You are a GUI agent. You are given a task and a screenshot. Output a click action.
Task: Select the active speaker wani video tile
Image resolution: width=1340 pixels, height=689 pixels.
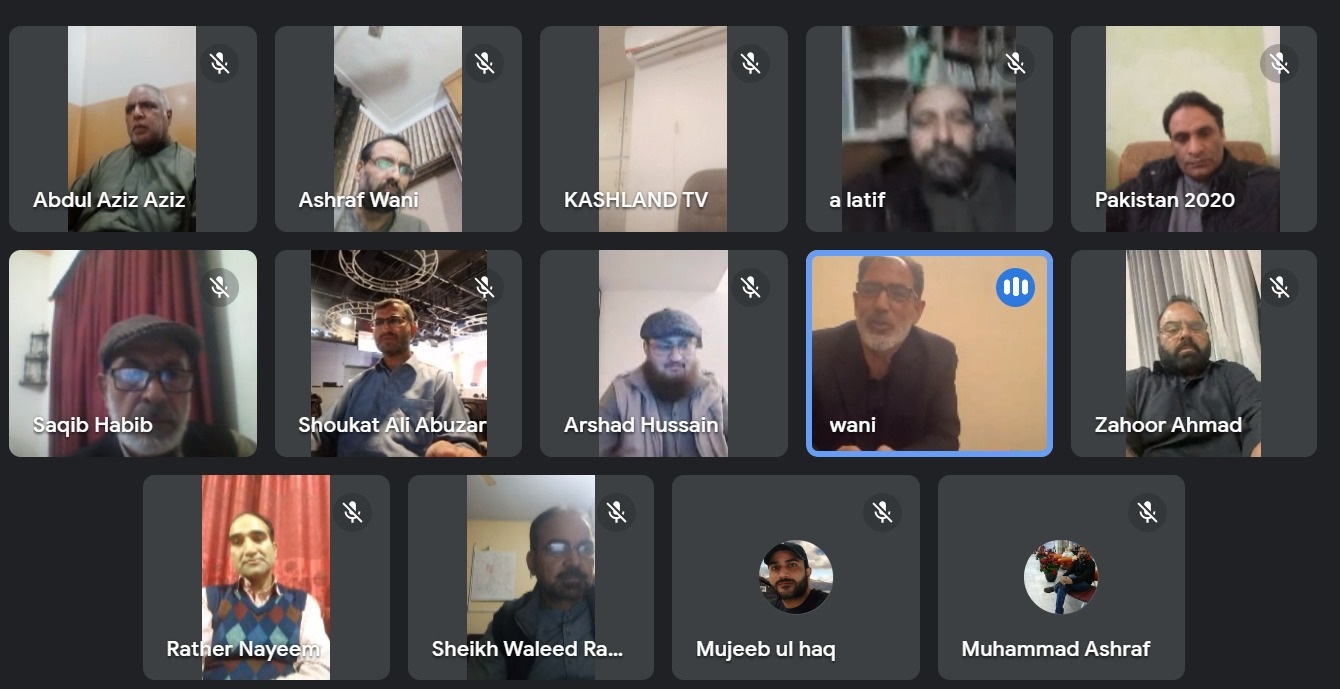[x=929, y=353]
